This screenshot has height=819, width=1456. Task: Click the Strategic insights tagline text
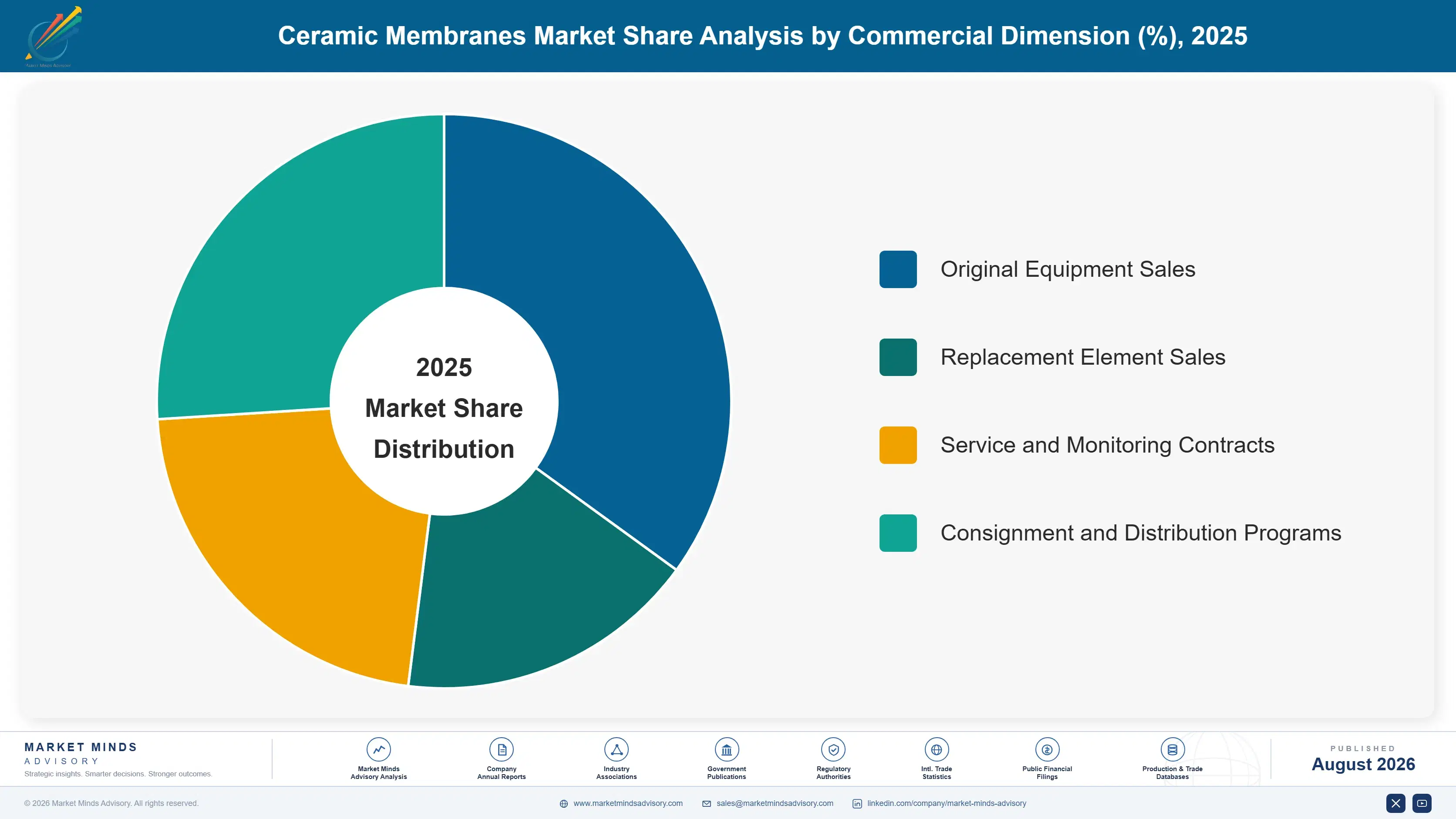(118, 774)
